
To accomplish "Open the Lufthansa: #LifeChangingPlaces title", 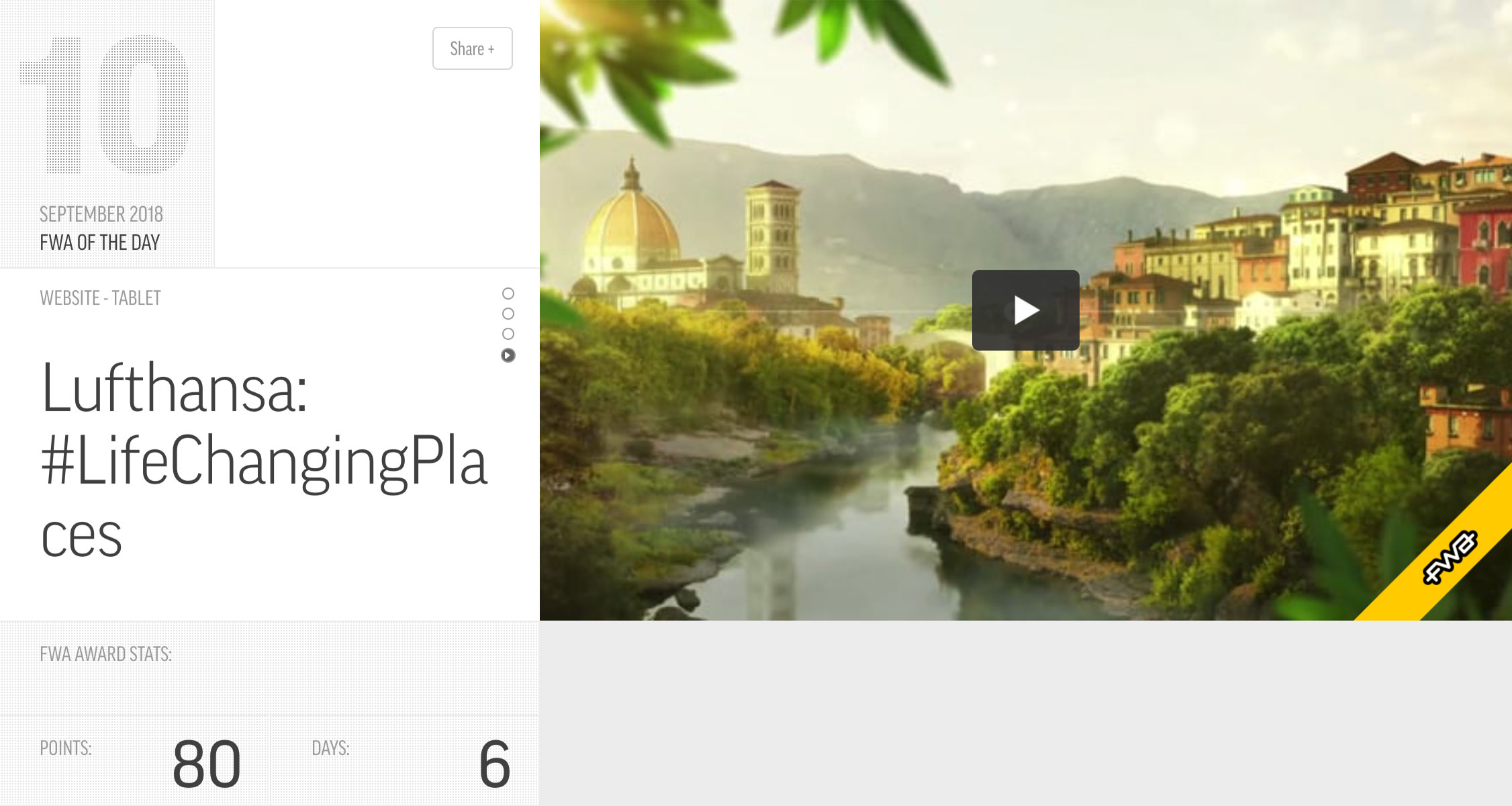I will pos(264,460).
